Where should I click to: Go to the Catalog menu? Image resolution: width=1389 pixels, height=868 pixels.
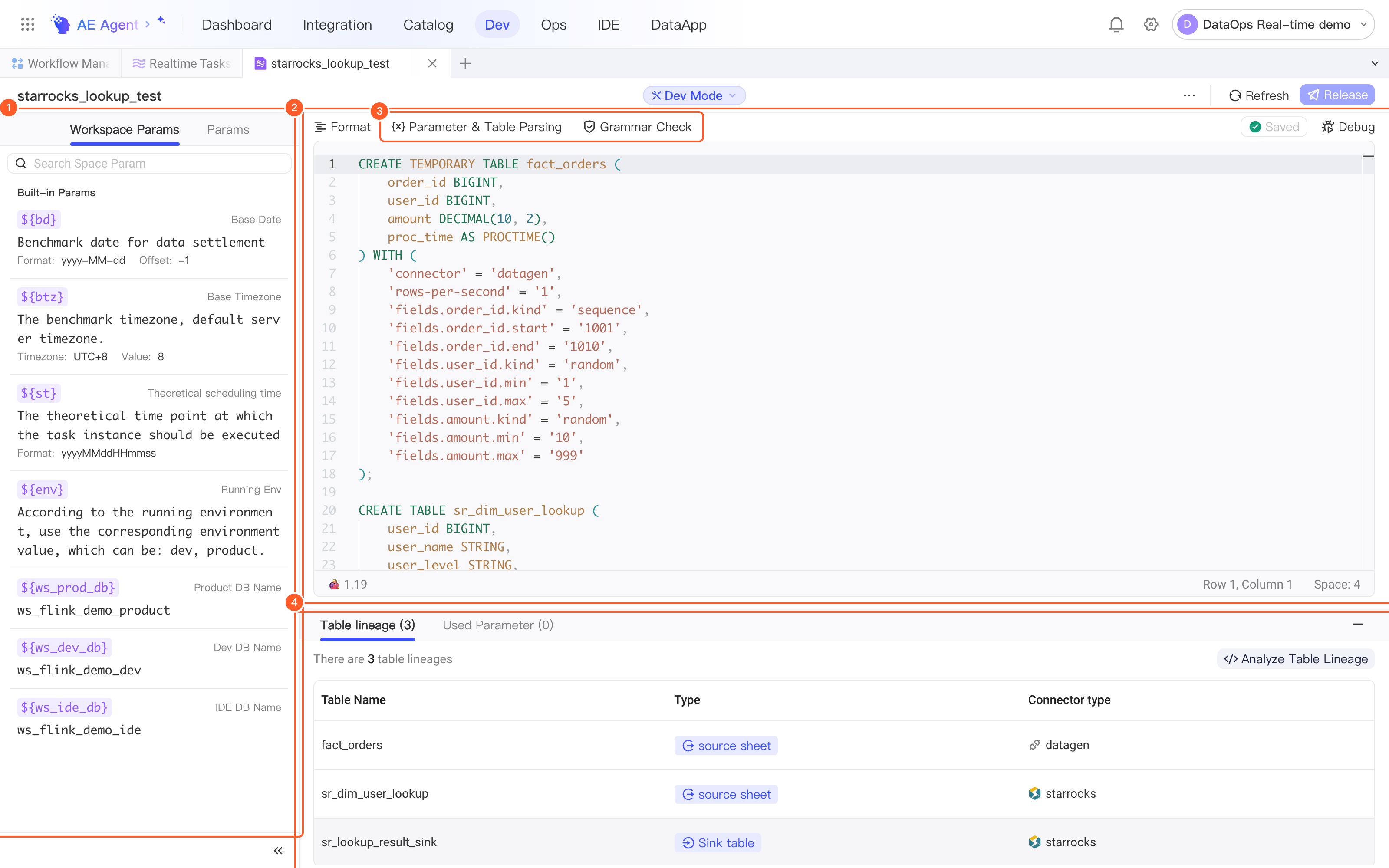[428, 25]
